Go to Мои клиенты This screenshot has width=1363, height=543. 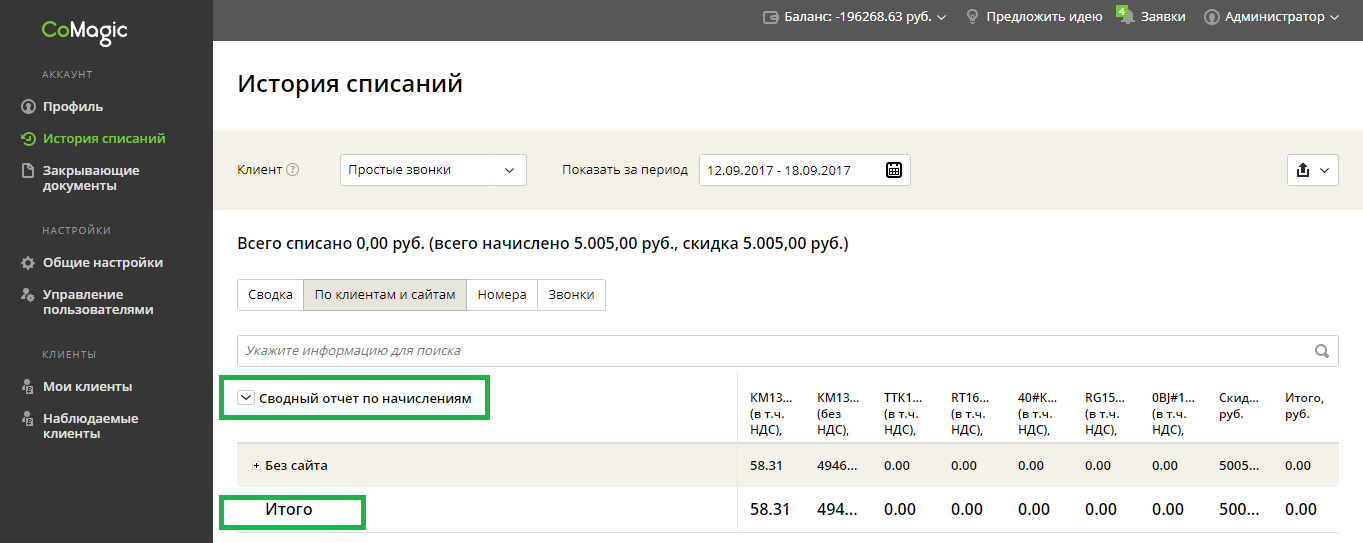[87, 387]
